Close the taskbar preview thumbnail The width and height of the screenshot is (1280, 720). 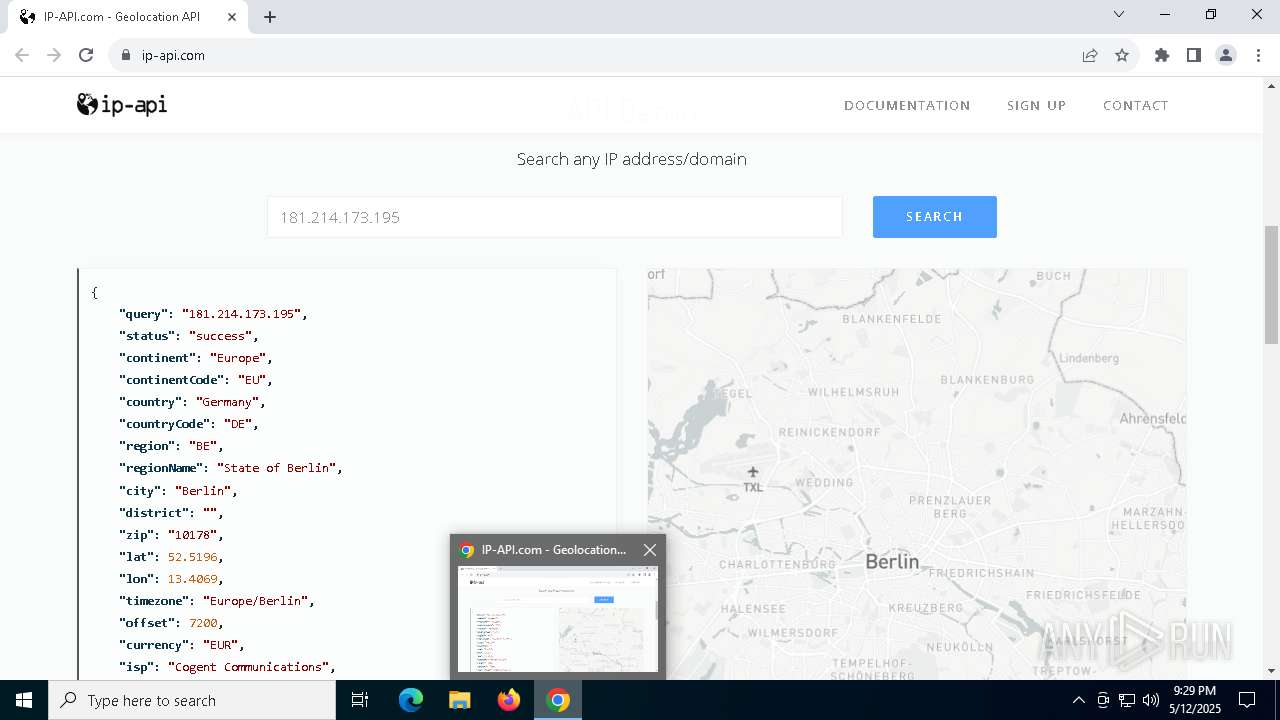click(x=650, y=550)
